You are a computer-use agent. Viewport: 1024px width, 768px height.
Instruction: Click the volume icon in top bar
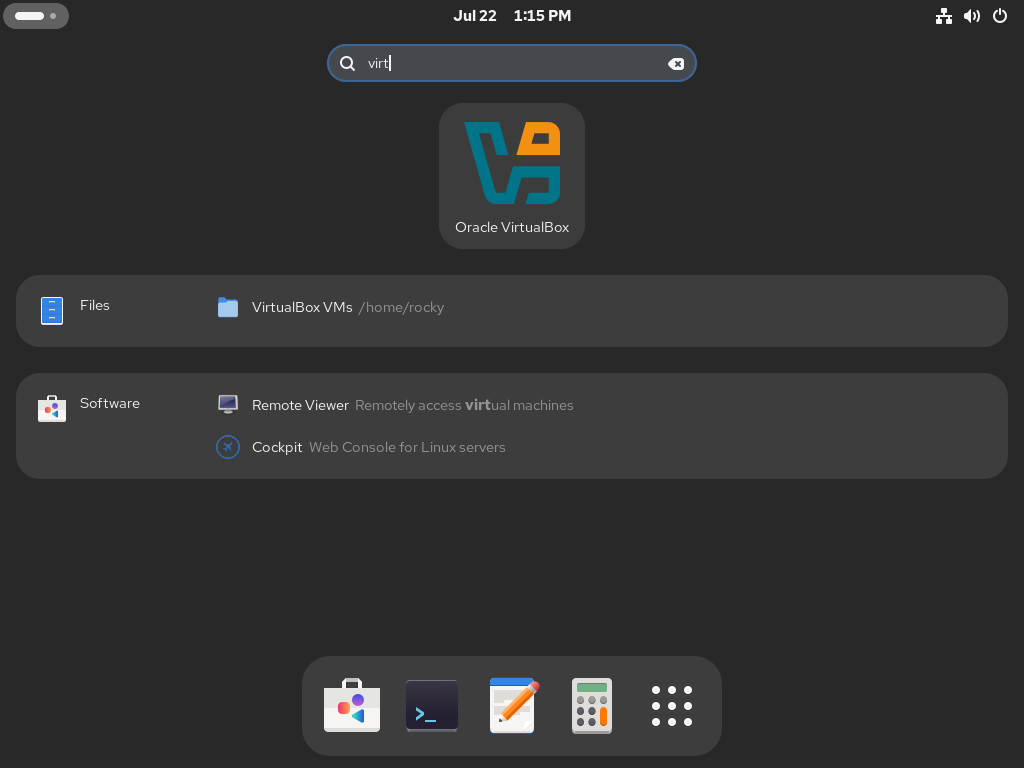pyautogui.click(x=972, y=16)
